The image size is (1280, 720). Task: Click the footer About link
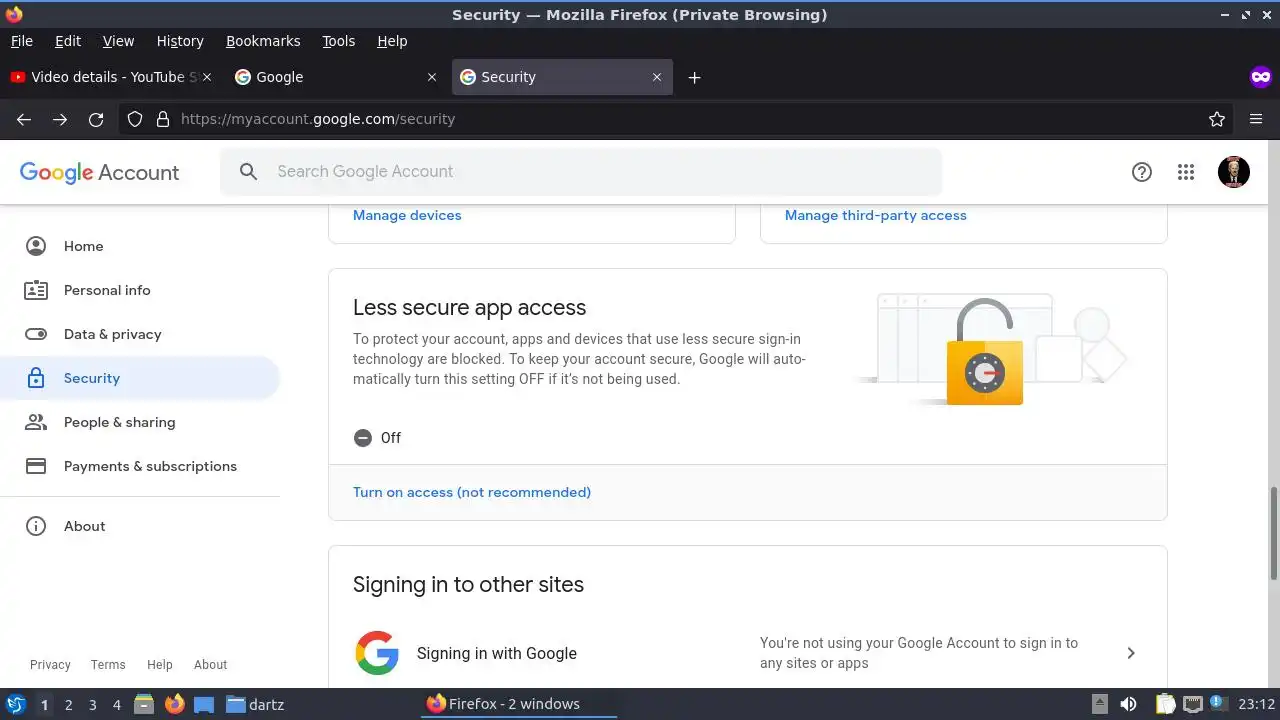click(x=211, y=664)
